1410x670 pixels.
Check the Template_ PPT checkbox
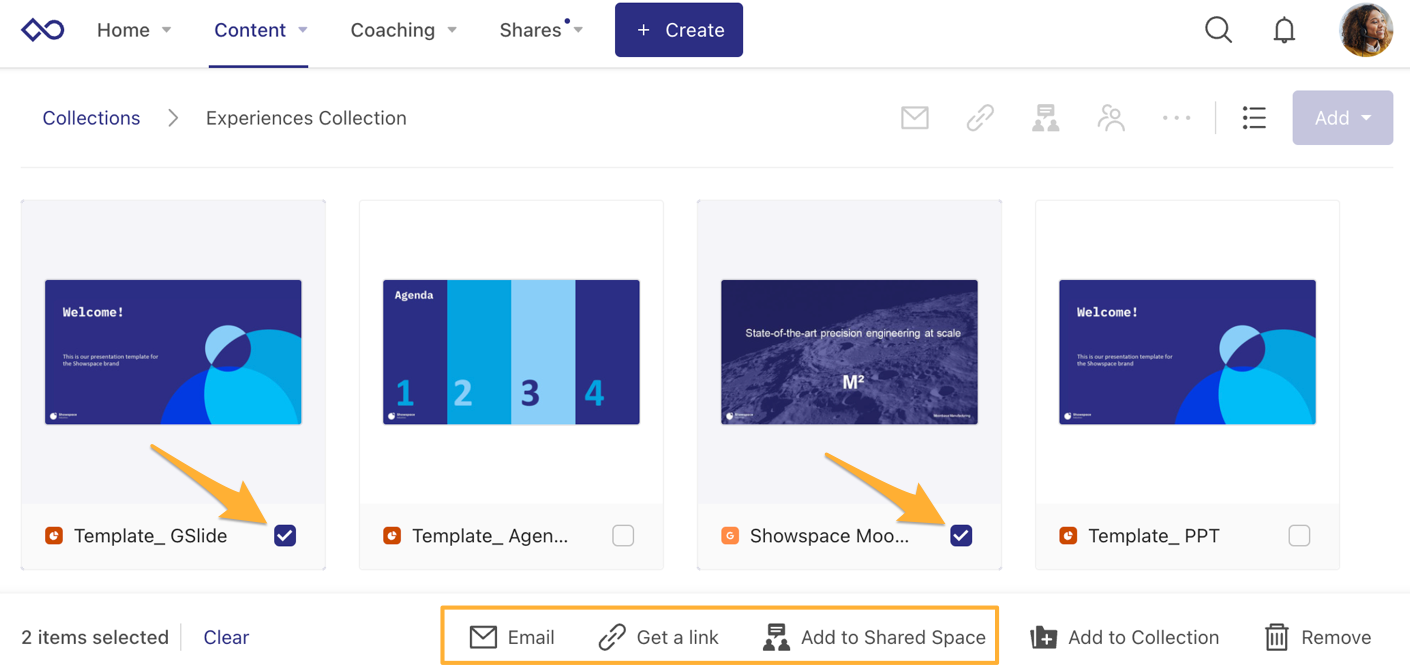tap(1299, 536)
